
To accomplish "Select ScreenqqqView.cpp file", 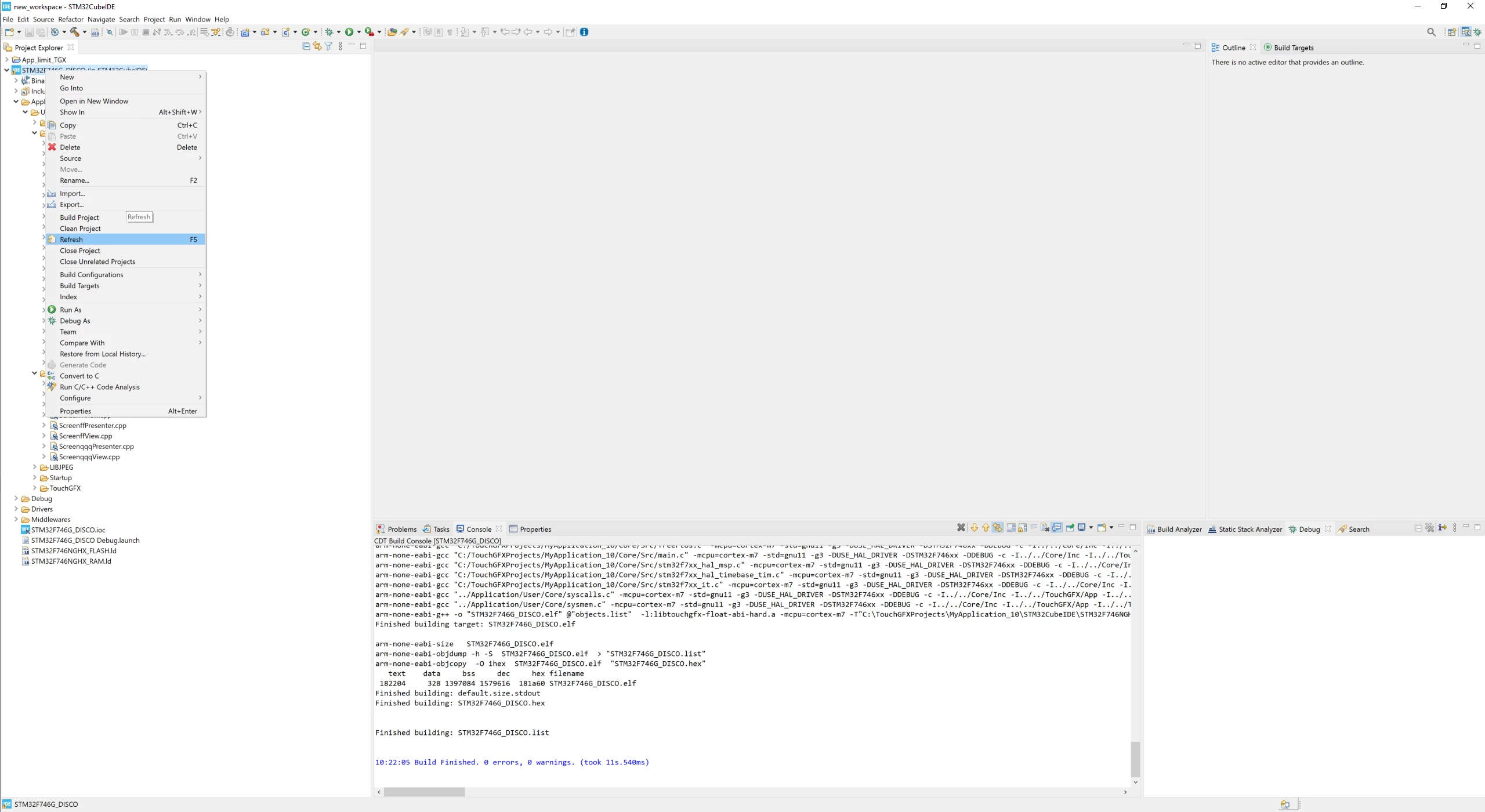I will 84,456.
